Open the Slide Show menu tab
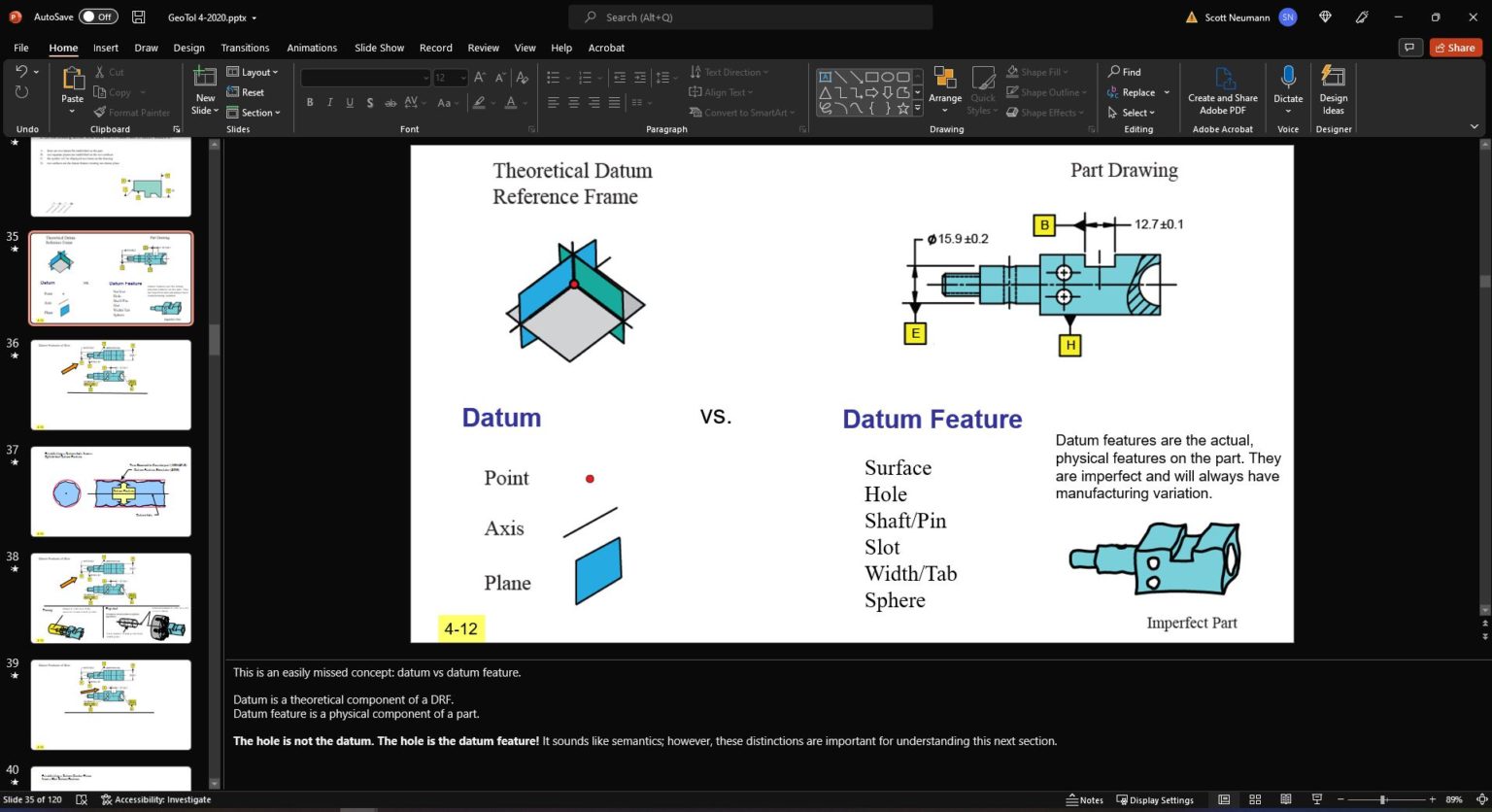The height and width of the screenshot is (812, 1492). [x=379, y=47]
